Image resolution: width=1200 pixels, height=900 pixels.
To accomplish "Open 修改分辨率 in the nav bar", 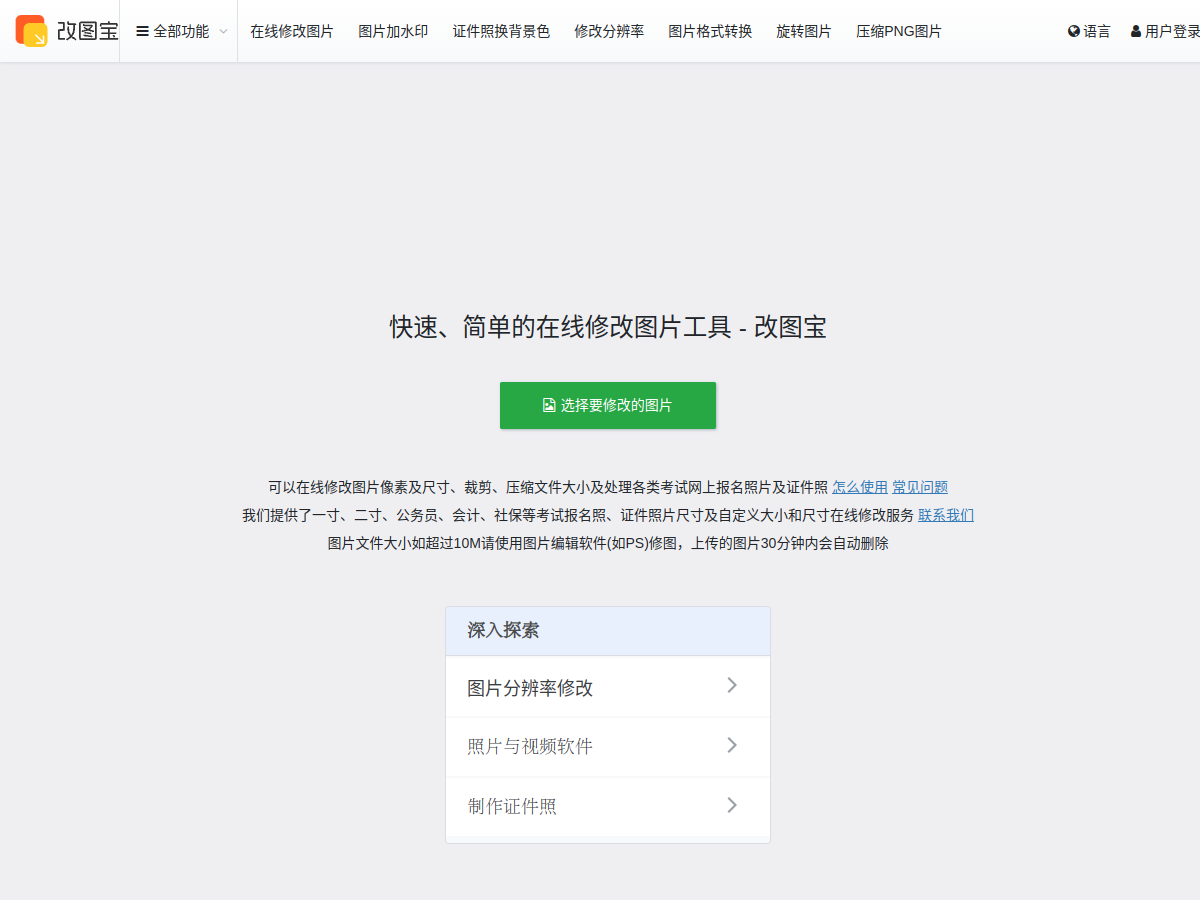I will pos(609,31).
